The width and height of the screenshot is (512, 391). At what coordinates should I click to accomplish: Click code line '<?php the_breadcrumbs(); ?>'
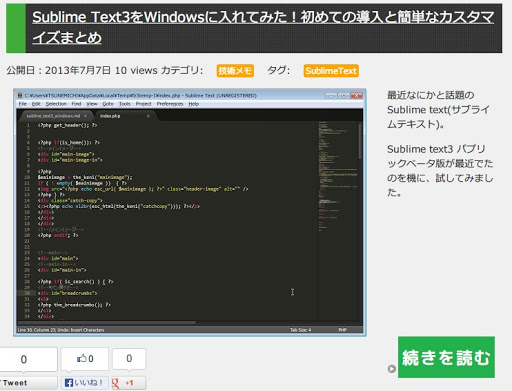click(74, 305)
